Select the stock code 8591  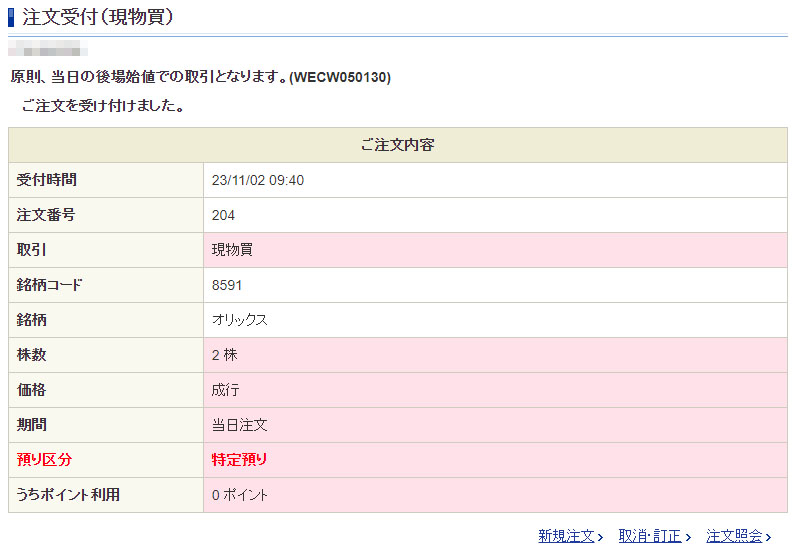point(227,285)
